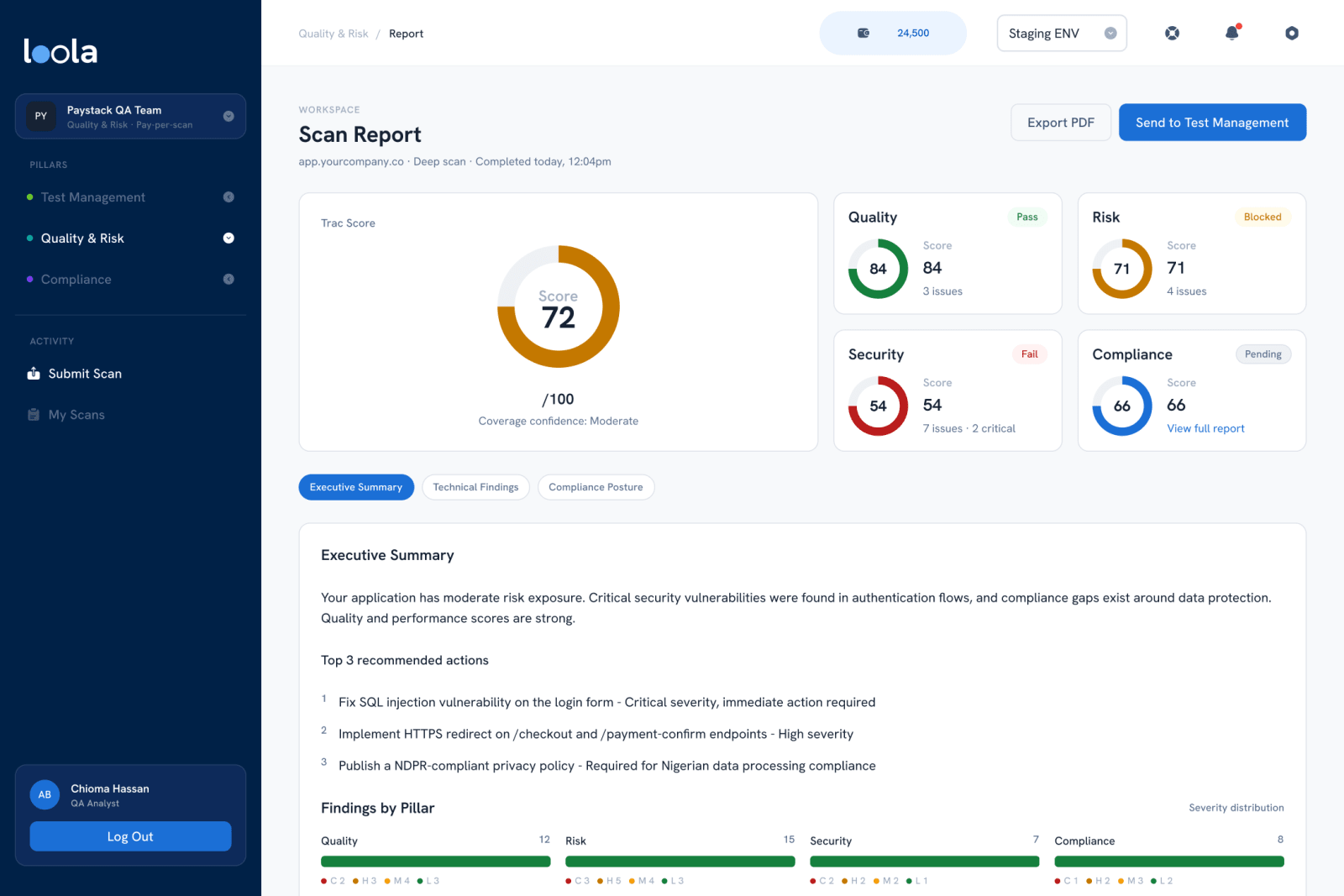The width and height of the screenshot is (1344, 896).
Task: Click the Submit Scan upload icon
Action: coord(34,374)
